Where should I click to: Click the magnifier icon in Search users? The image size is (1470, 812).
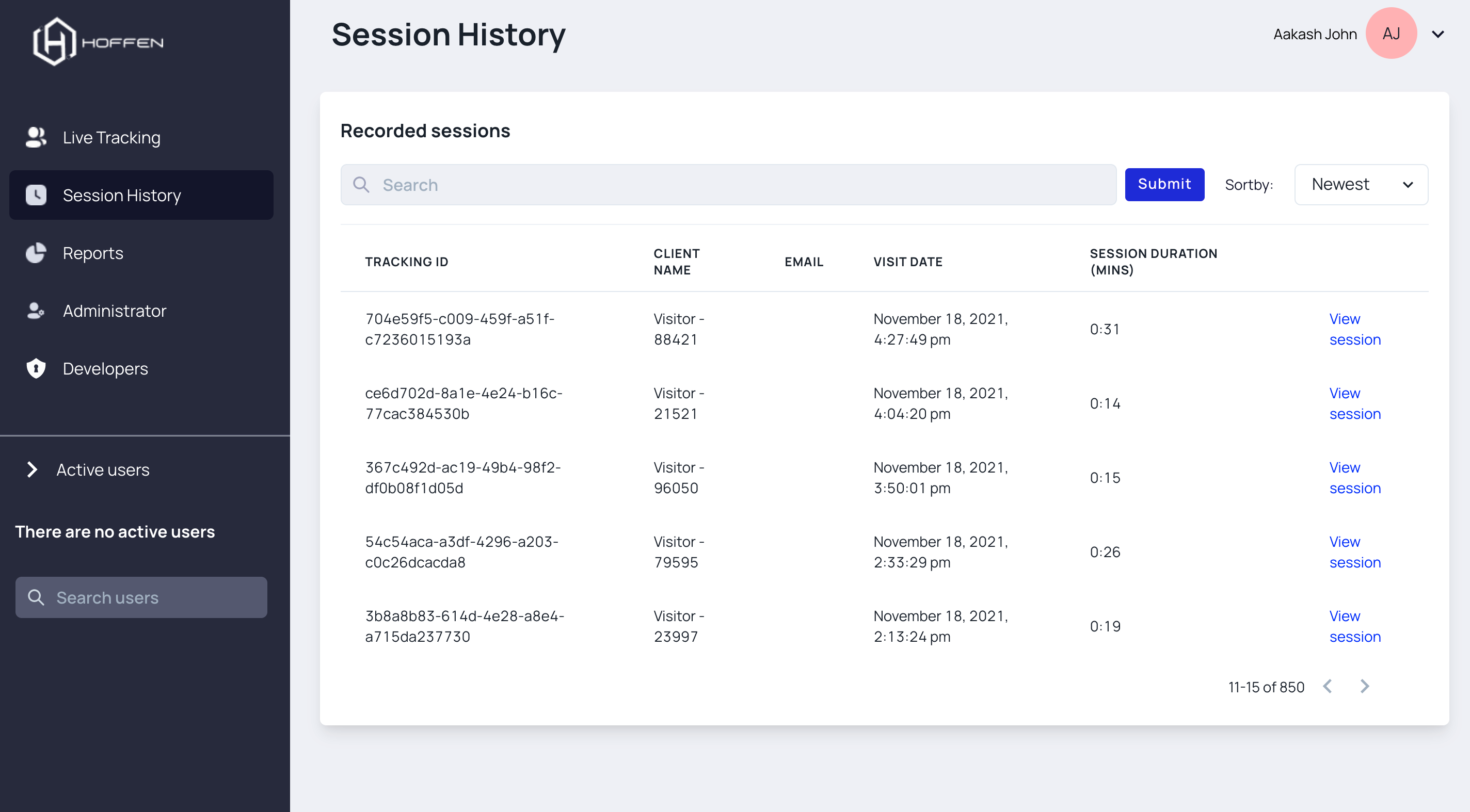pyautogui.click(x=36, y=597)
